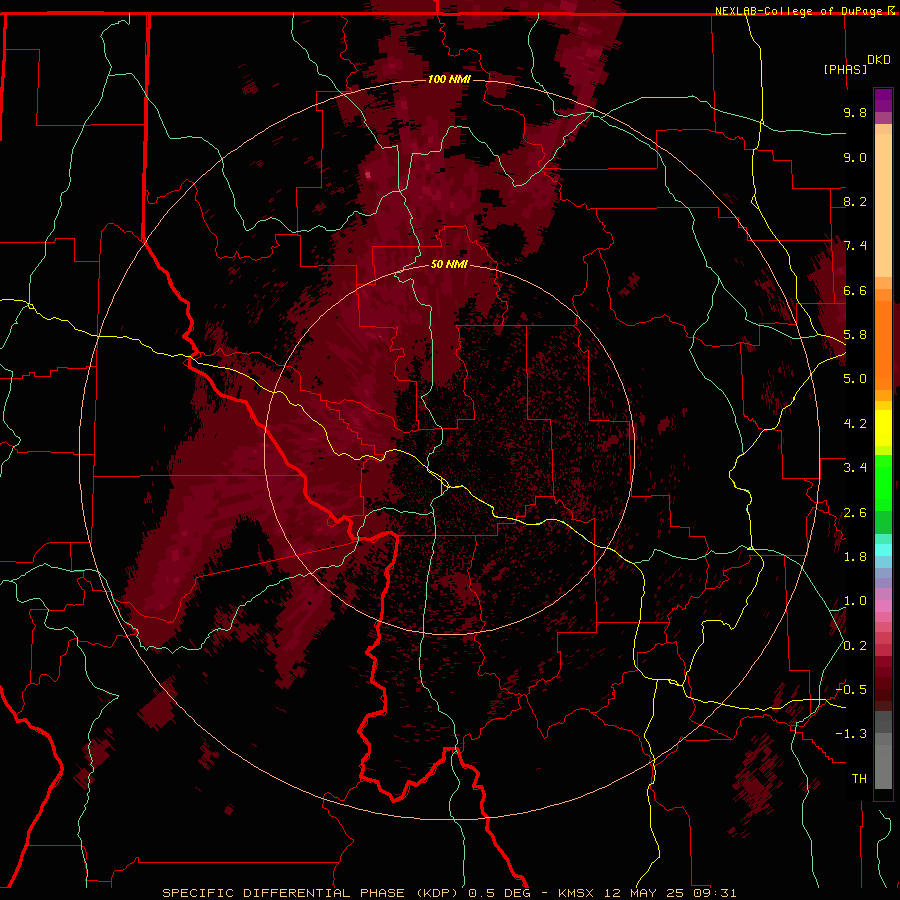Click the 9.0 legend value

[x=855, y=157]
